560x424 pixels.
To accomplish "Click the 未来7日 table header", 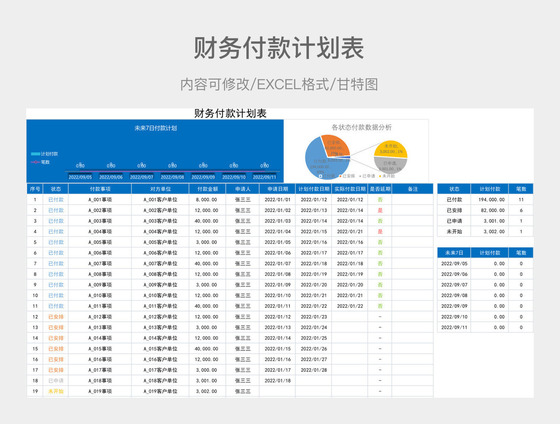I will coord(454,253).
